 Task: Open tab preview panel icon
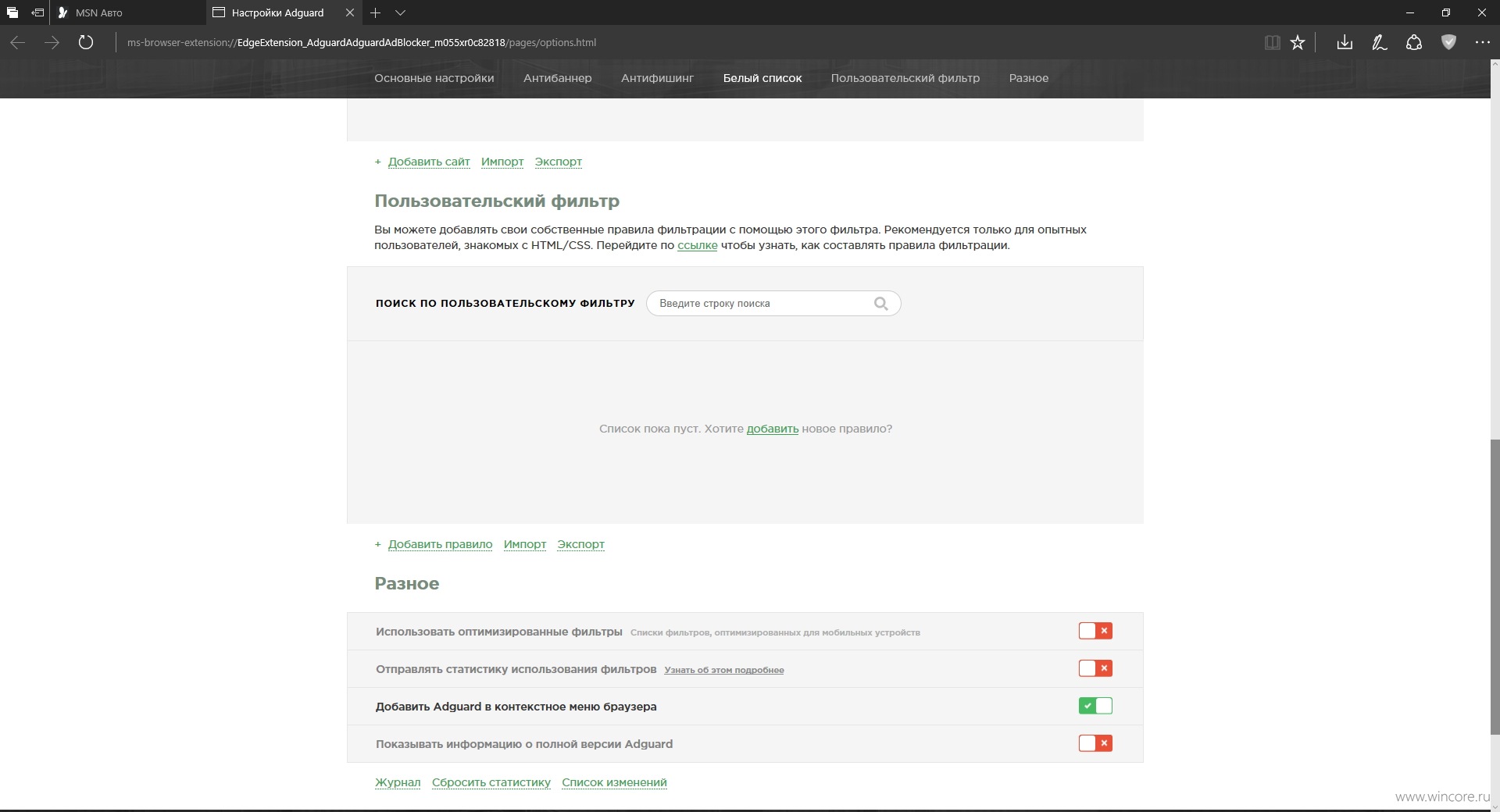tap(12, 12)
